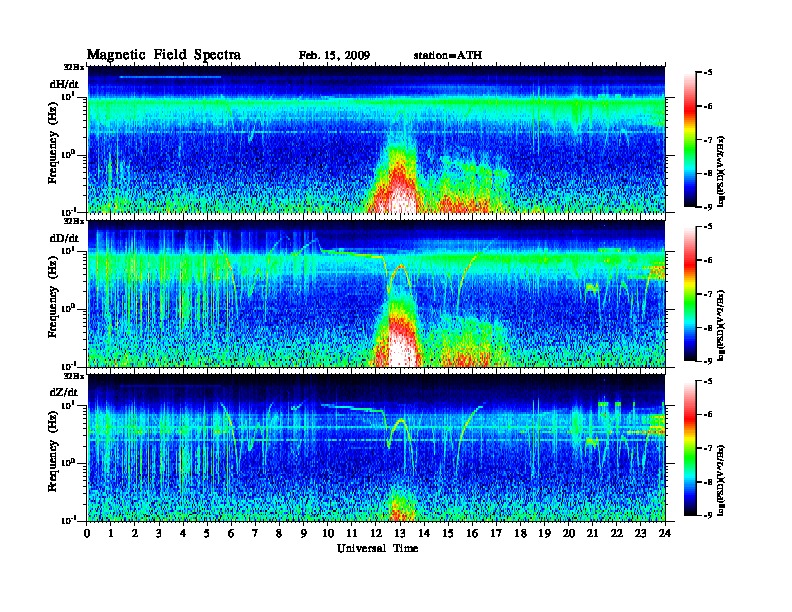The width and height of the screenshot is (792, 612).
Task: Click hour 21 on the Universal Time axis
Action: point(593,534)
